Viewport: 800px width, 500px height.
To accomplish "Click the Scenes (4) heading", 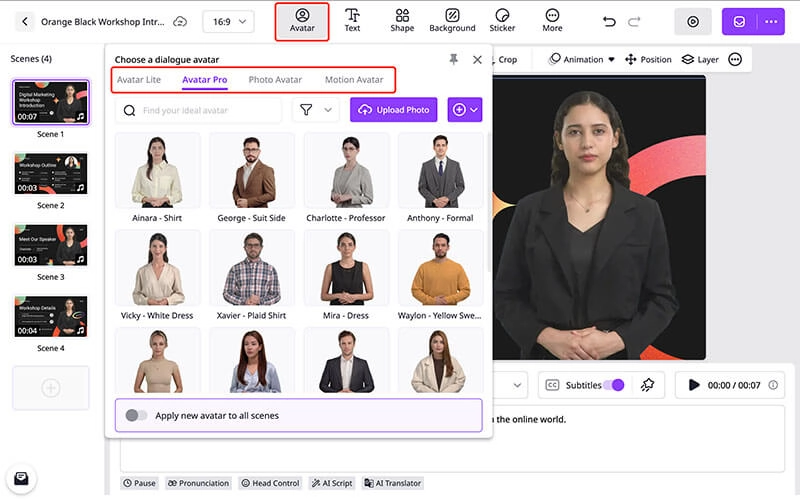I will 31,59.
